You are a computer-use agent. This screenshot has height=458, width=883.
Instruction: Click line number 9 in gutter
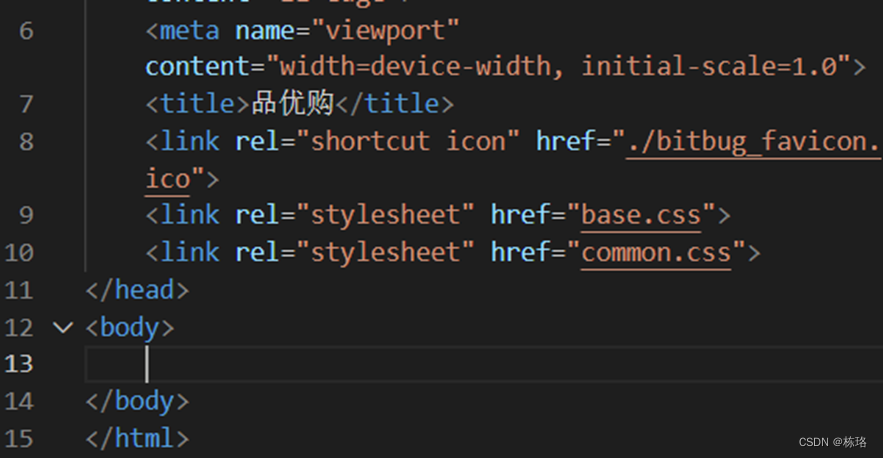pyautogui.click(x=26, y=215)
